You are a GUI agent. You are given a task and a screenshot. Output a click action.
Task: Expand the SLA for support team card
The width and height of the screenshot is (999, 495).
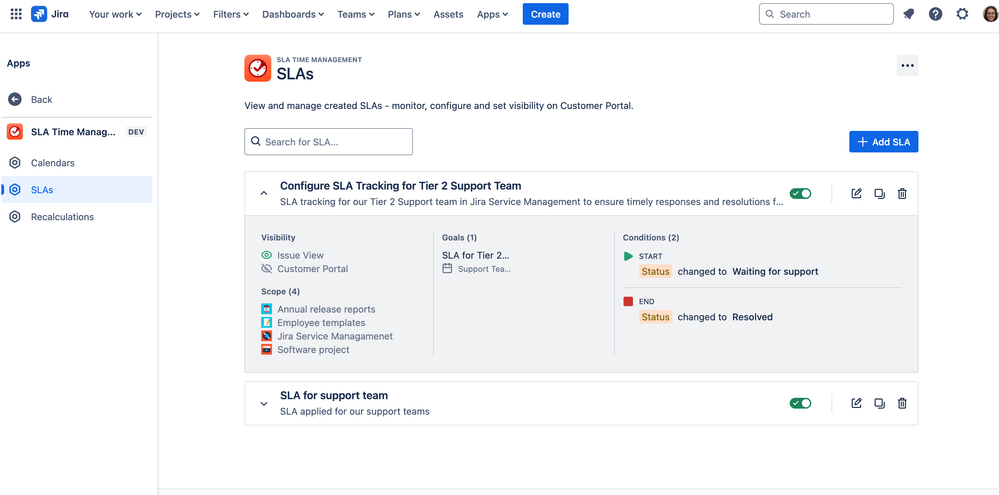264,403
